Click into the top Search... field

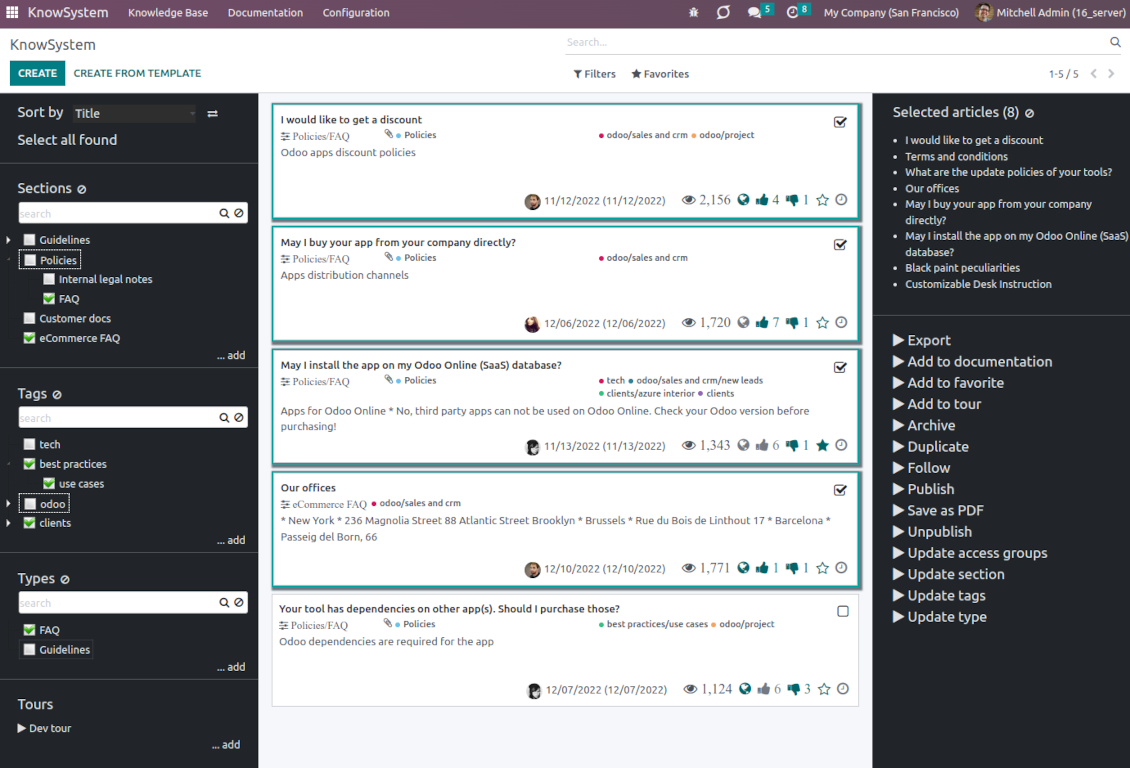pos(836,42)
